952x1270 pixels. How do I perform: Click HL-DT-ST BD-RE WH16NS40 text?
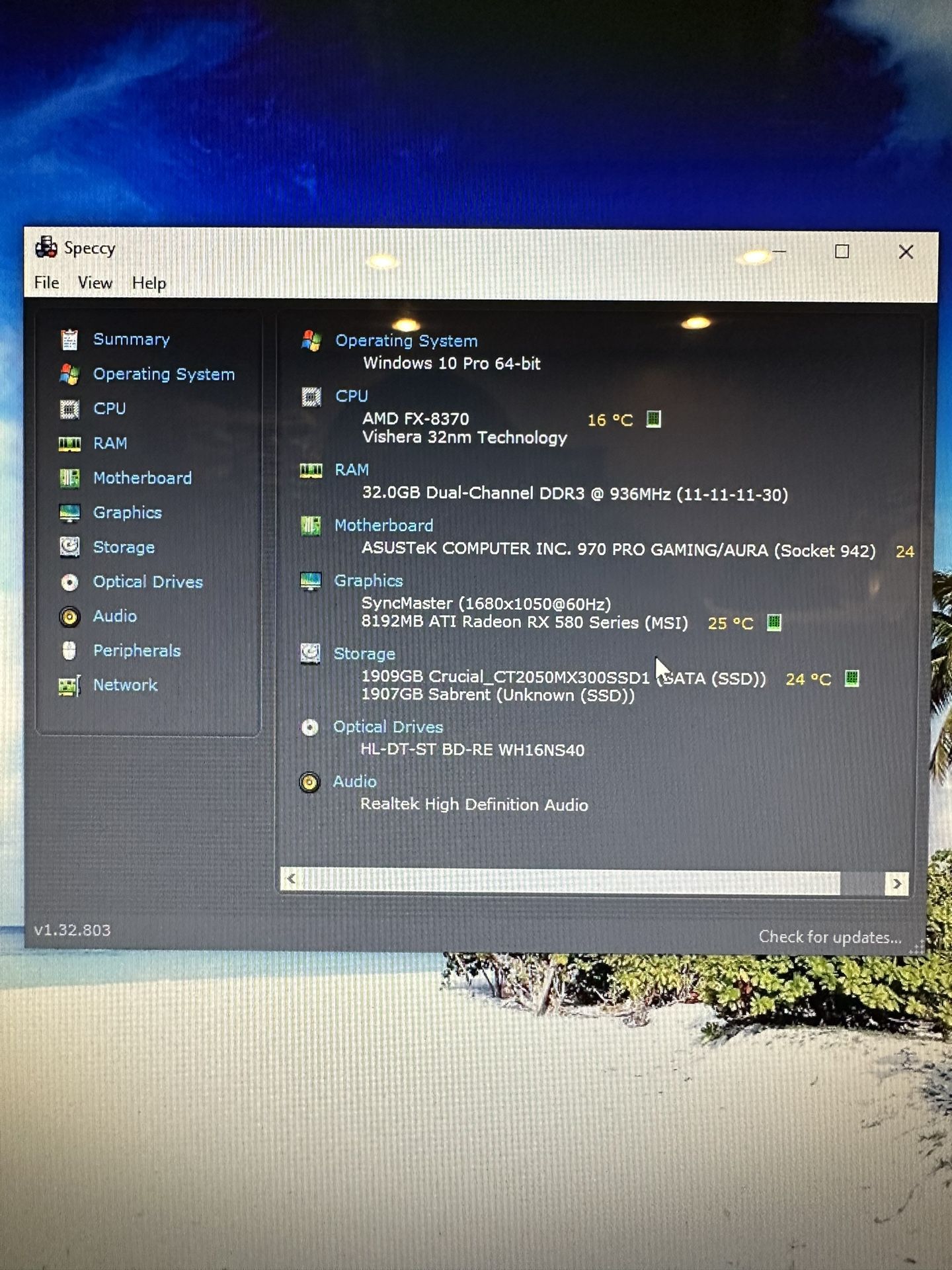[473, 750]
